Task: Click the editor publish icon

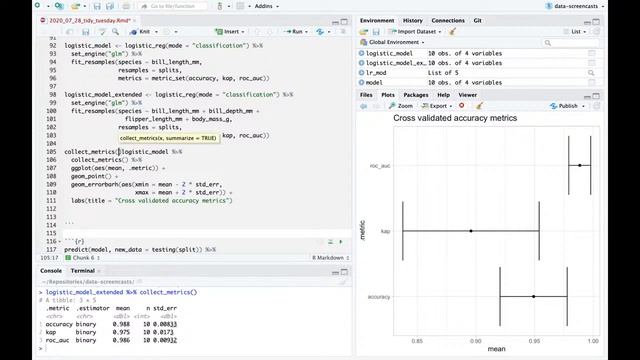Action: (x=320, y=31)
